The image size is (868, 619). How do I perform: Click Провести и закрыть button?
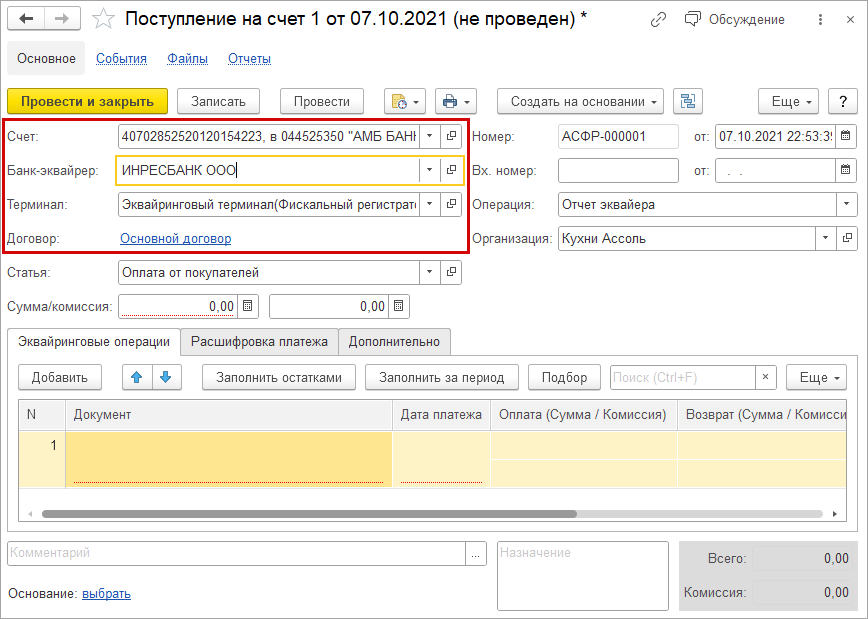click(x=87, y=101)
